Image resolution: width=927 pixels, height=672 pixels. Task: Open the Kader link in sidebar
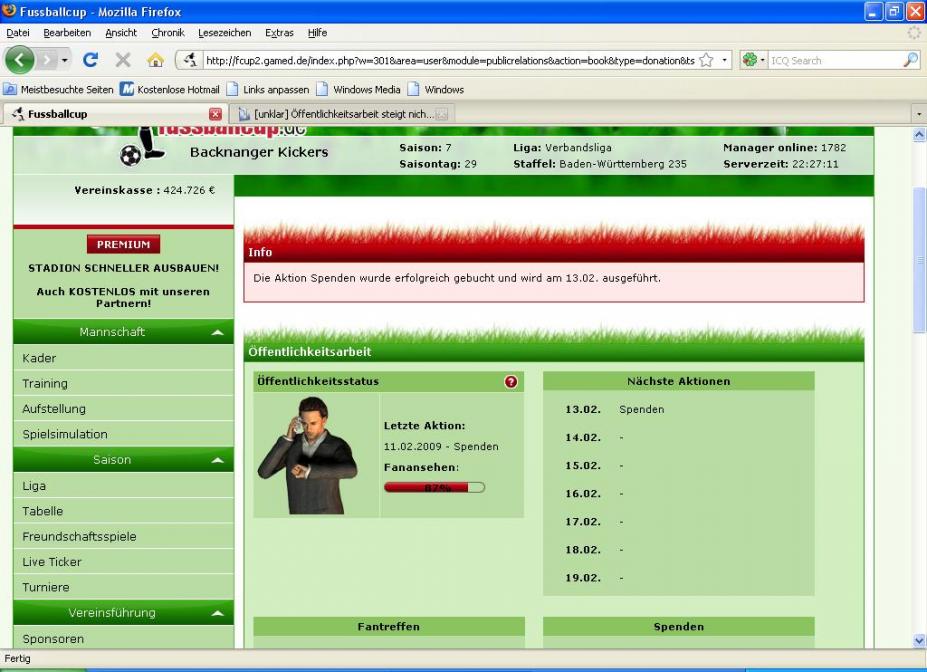[40, 358]
